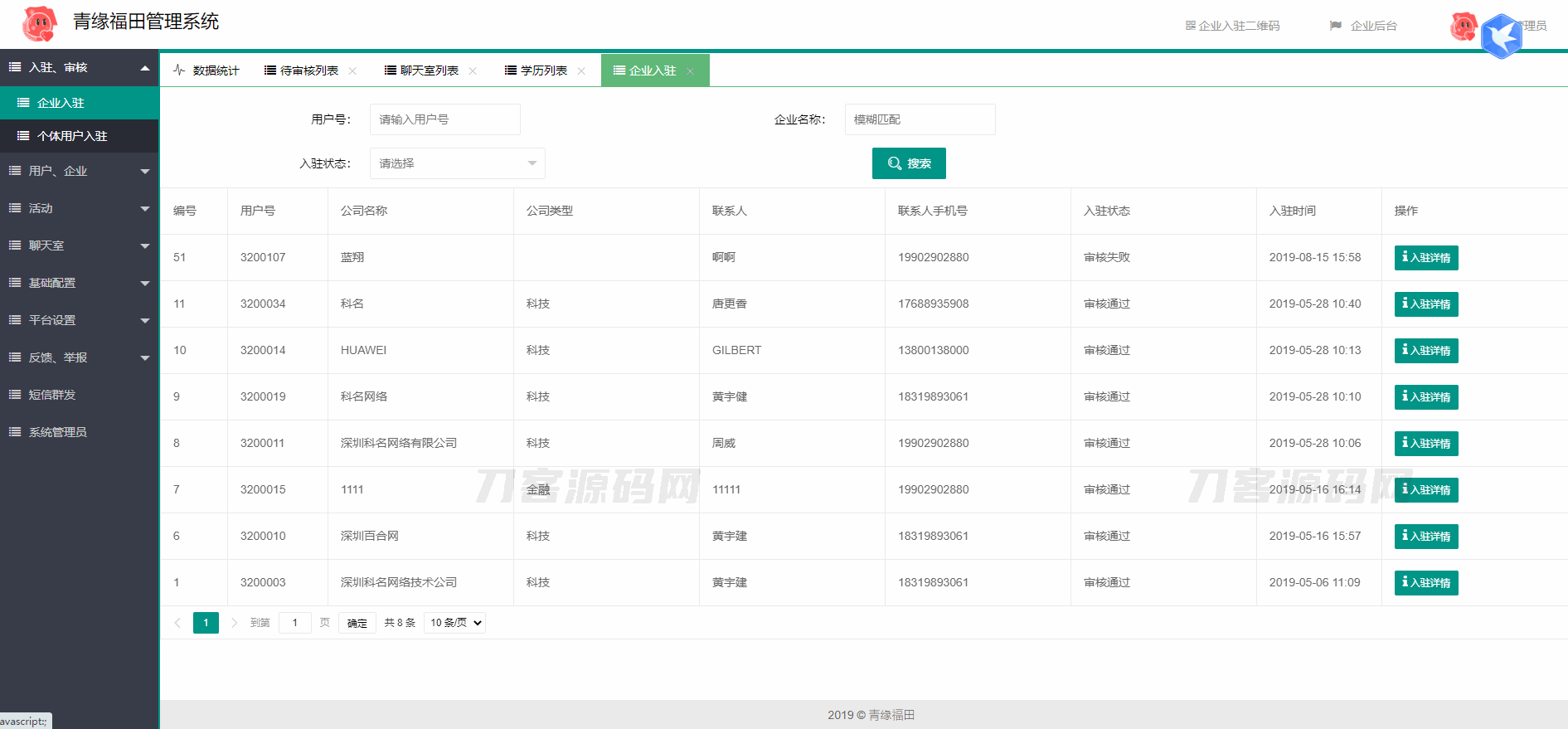The height and width of the screenshot is (729, 1568).
Task: Click the blue bird floating icon
Action: (1502, 36)
